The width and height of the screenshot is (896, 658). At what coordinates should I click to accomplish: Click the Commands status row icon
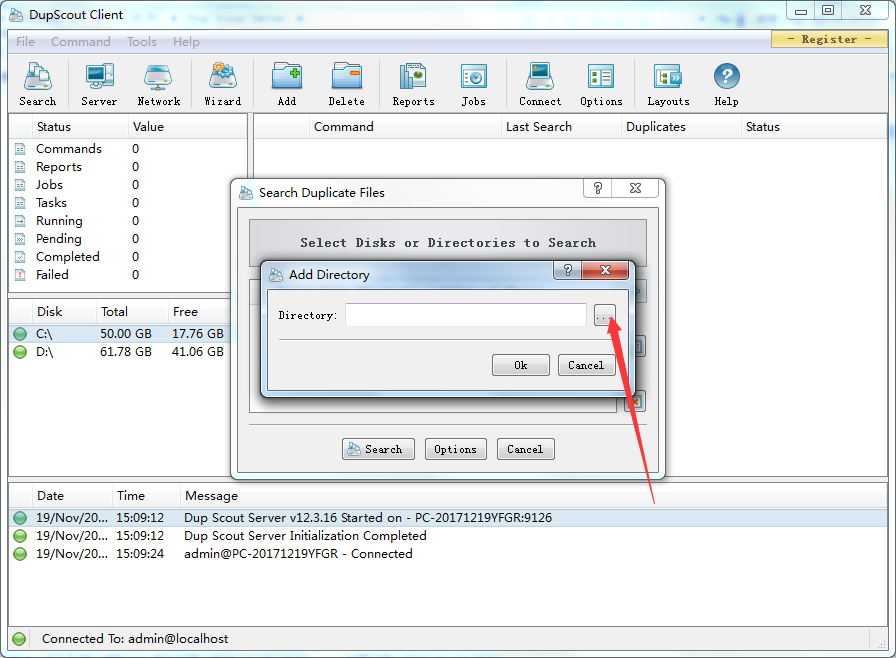pos(20,149)
